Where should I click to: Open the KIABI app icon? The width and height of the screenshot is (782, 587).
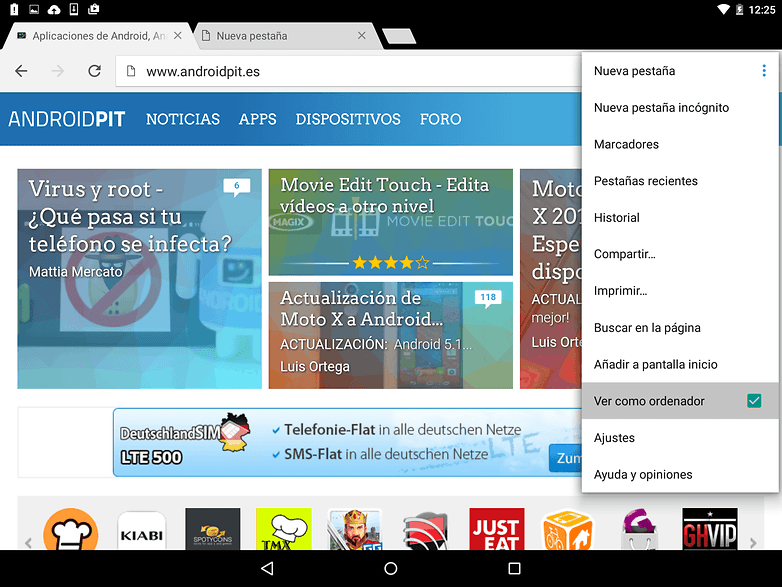[x=142, y=531]
